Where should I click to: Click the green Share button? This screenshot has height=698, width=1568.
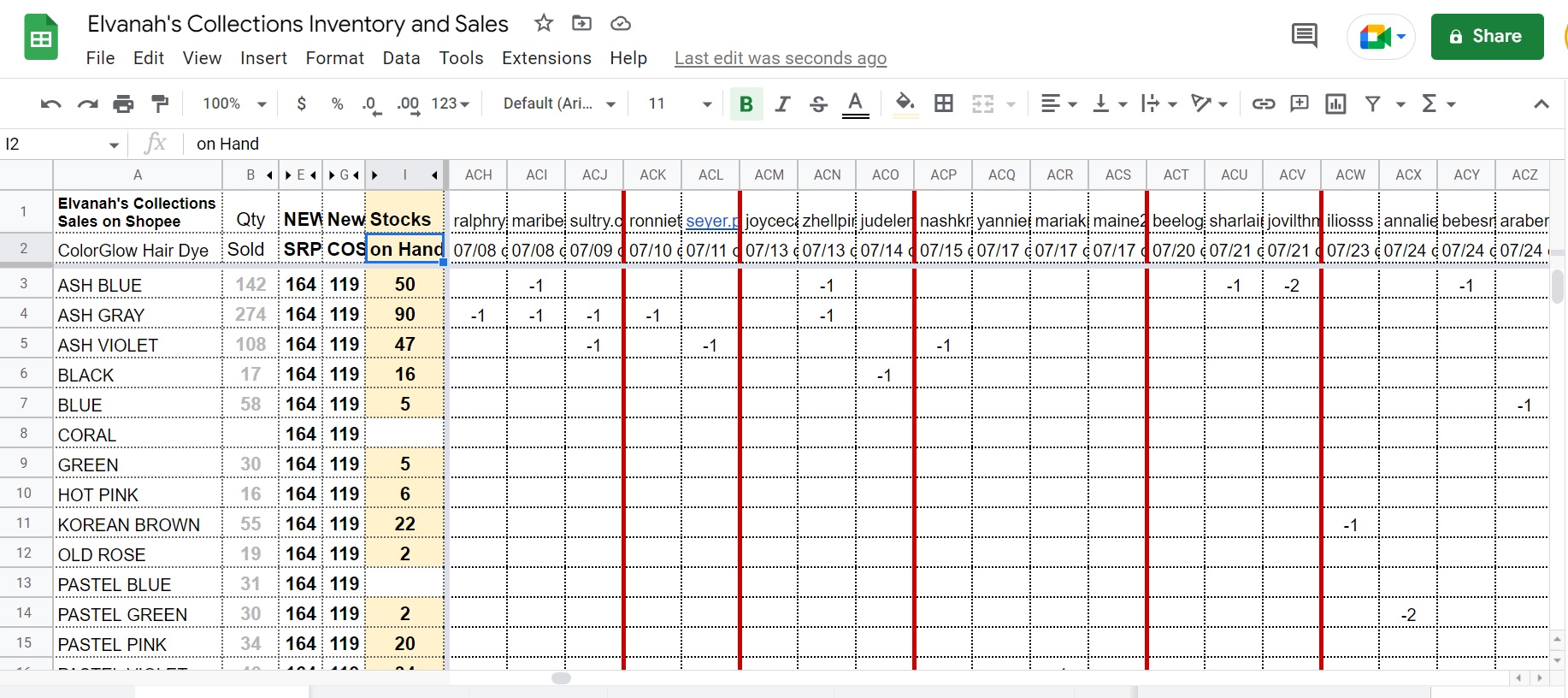pos(1487,36)
